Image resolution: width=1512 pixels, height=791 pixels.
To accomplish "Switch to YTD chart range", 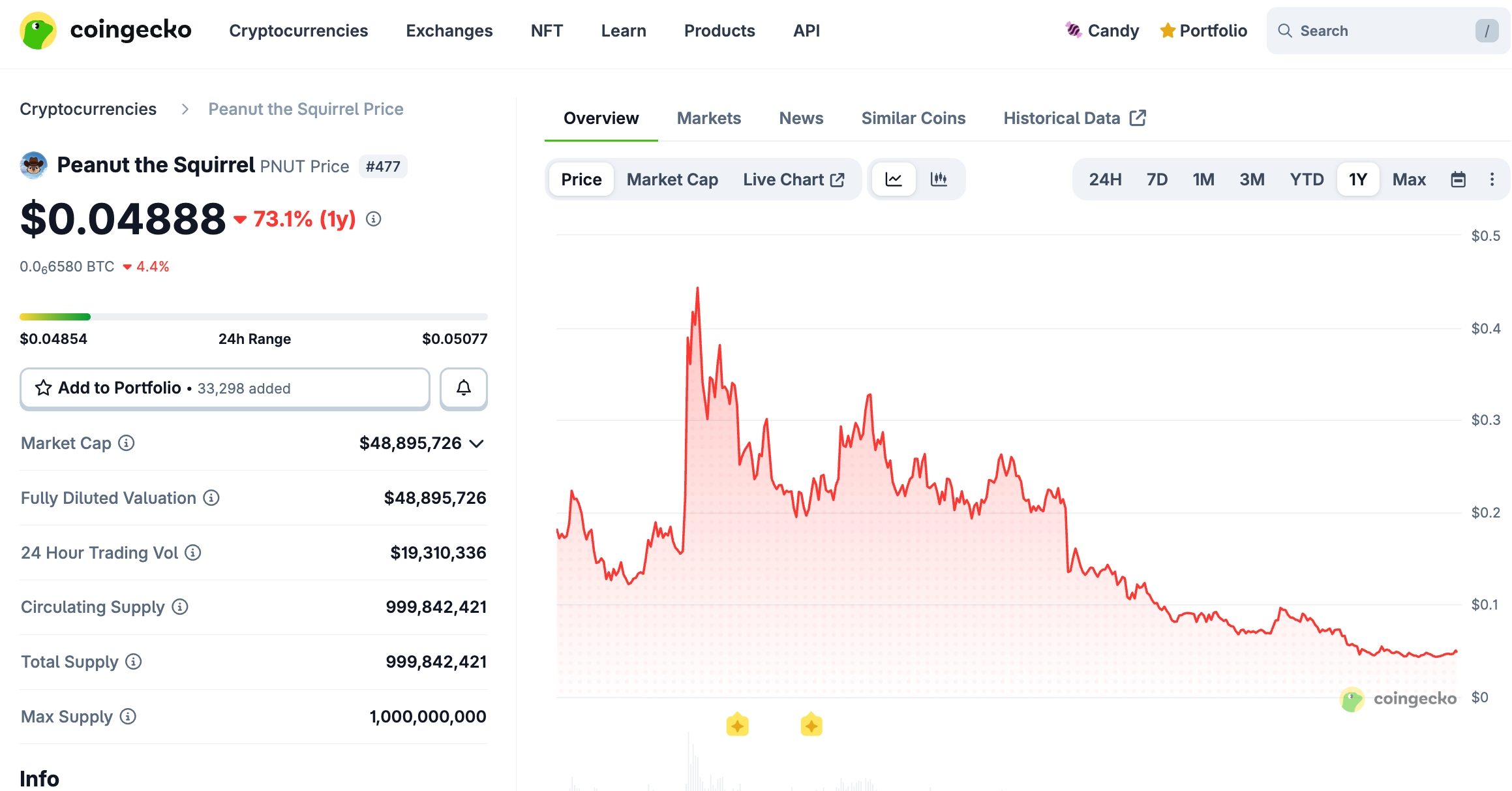I will tap(1306, 179).
